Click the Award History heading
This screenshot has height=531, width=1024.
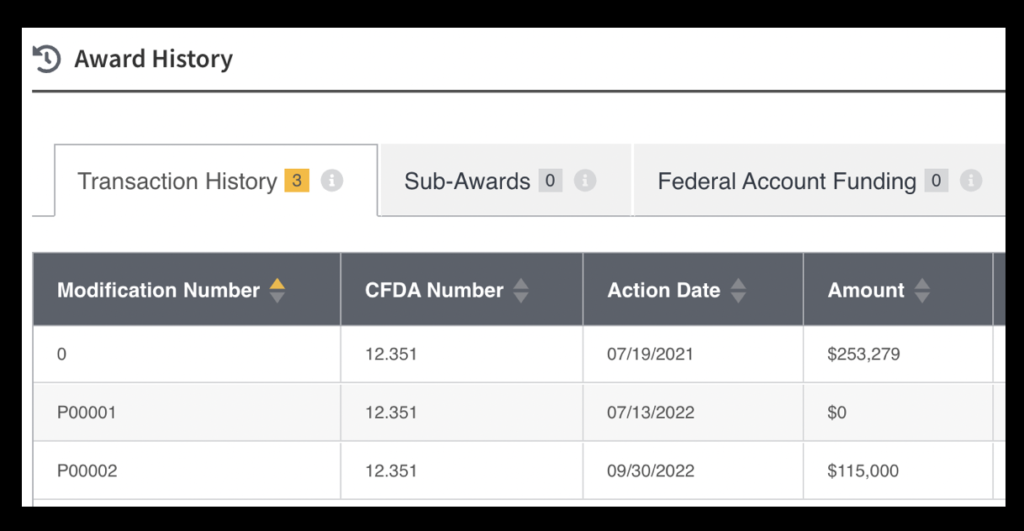click(x=153, y=59)
